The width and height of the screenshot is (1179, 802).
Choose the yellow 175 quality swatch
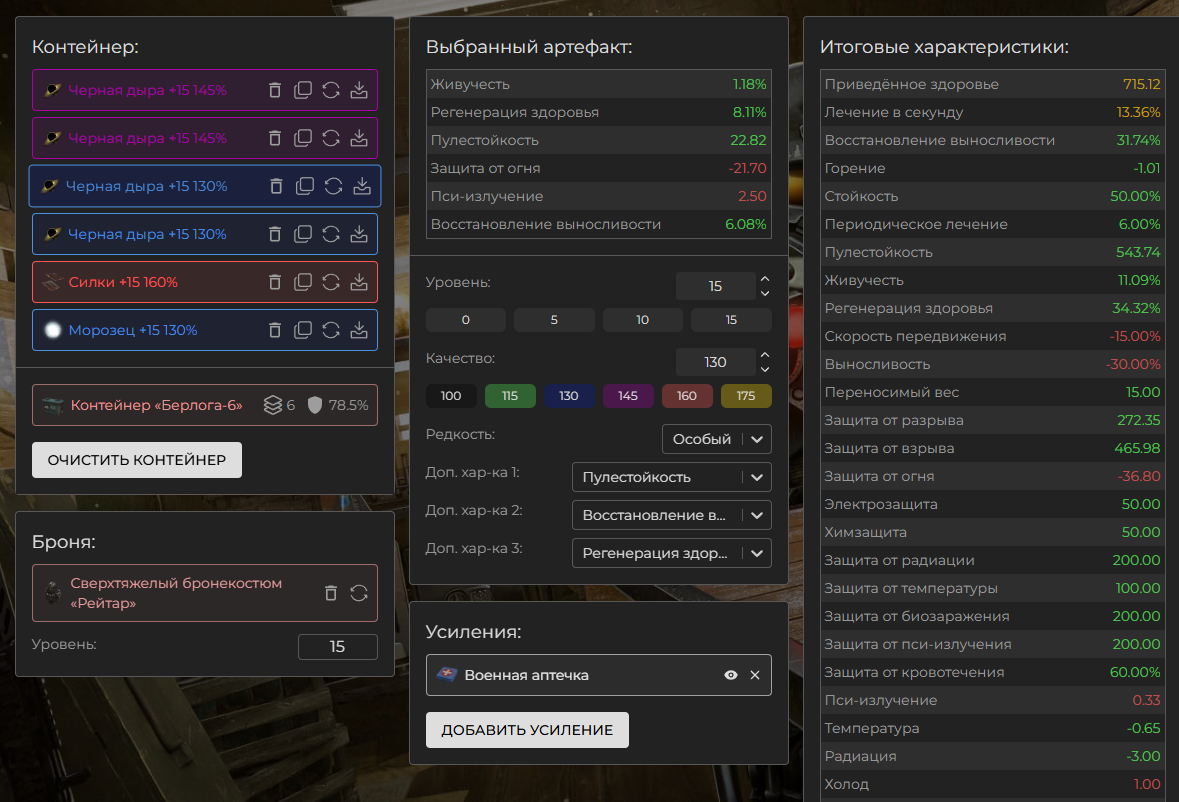pos(746,396)
